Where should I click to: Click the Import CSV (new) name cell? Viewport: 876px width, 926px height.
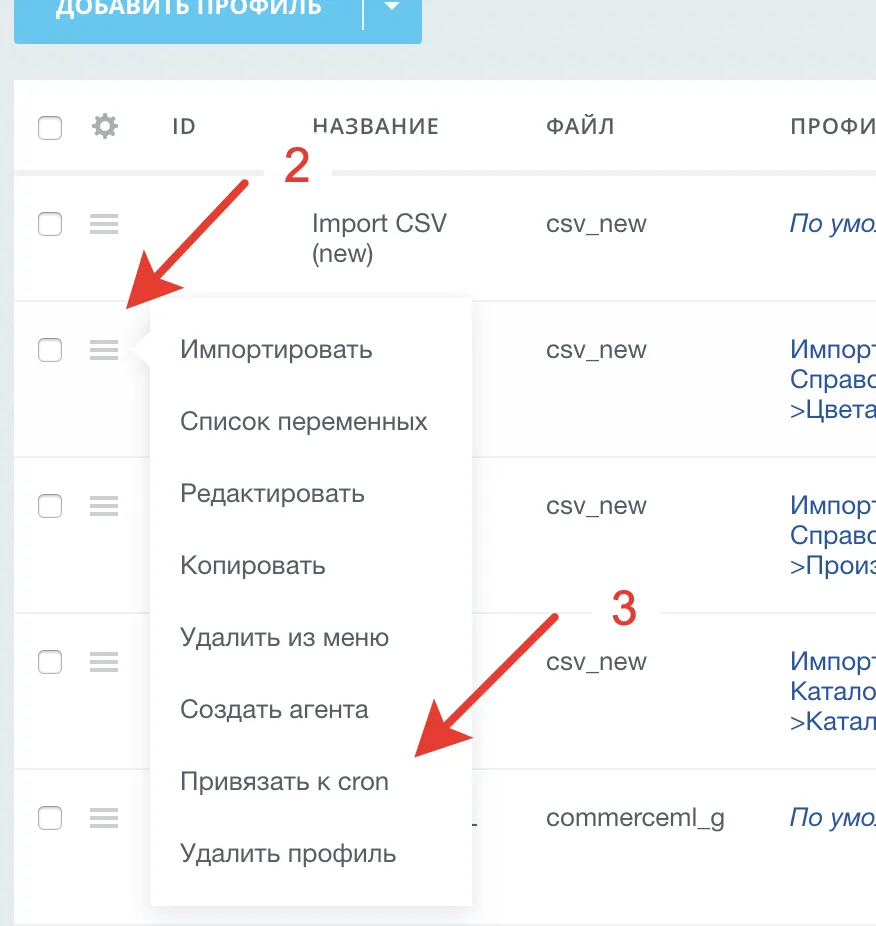(379, 239)
